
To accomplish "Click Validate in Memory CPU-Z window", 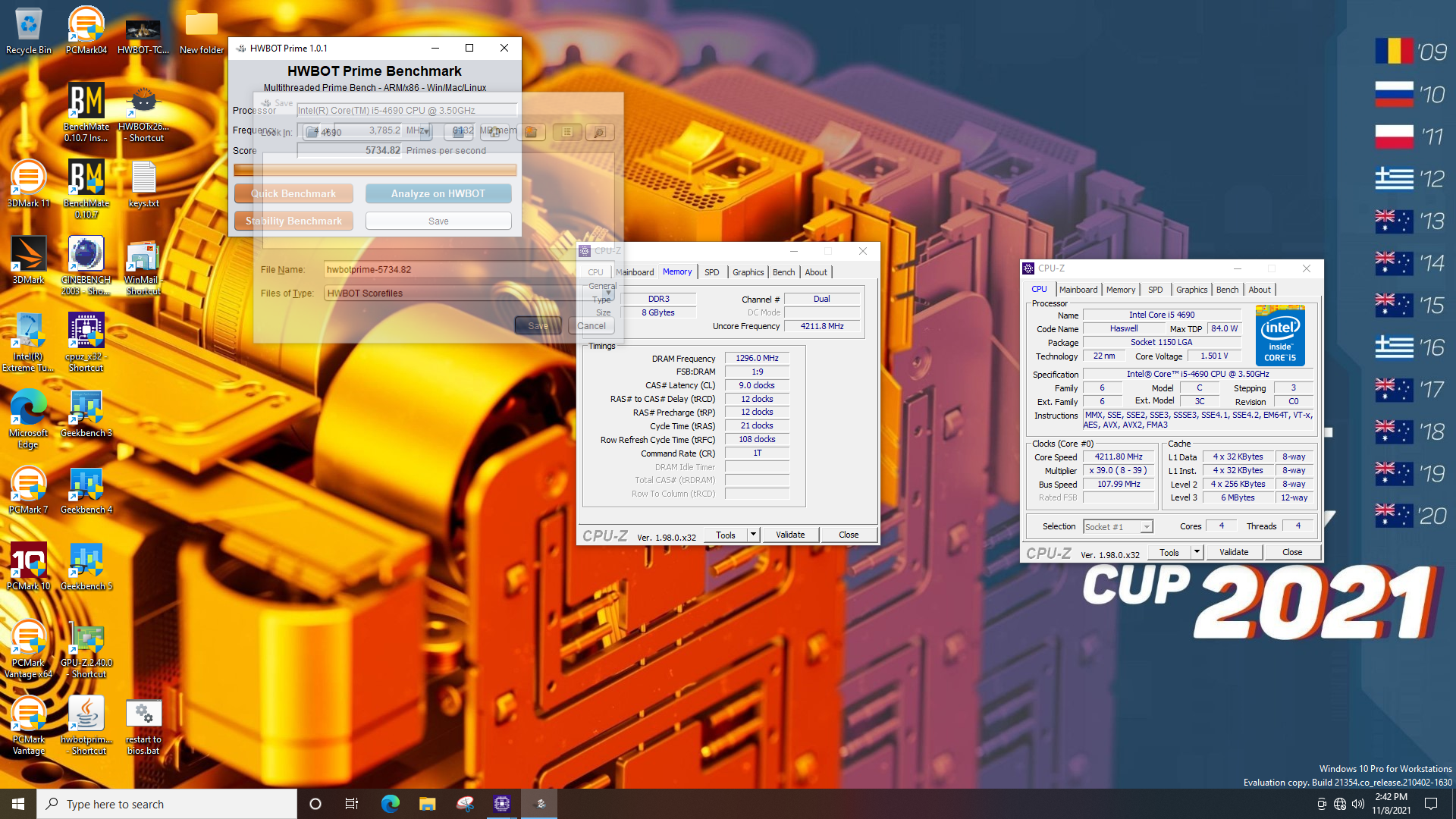I will tap(790, 535).
